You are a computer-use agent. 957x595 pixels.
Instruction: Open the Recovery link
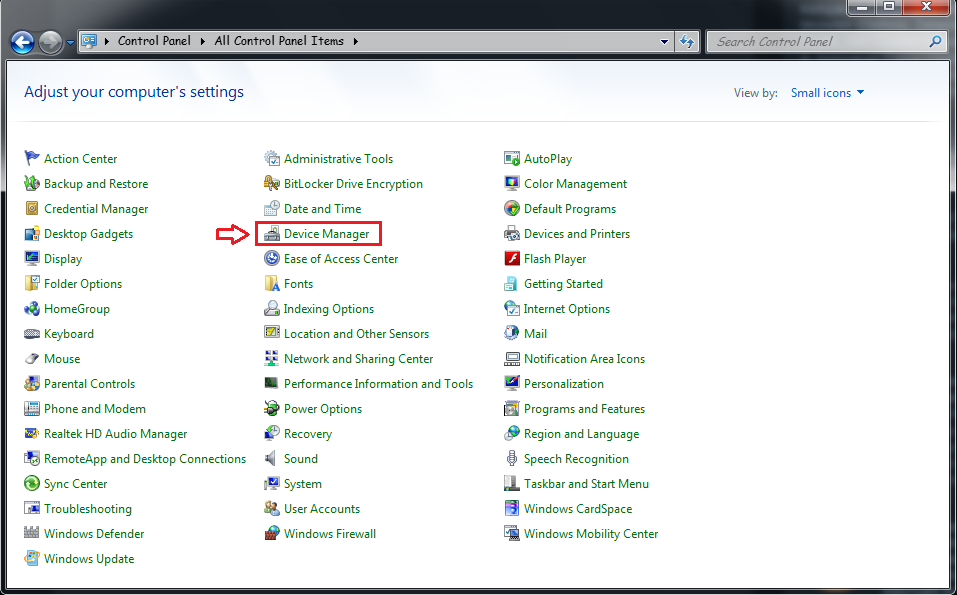click(x=308, y=434)
